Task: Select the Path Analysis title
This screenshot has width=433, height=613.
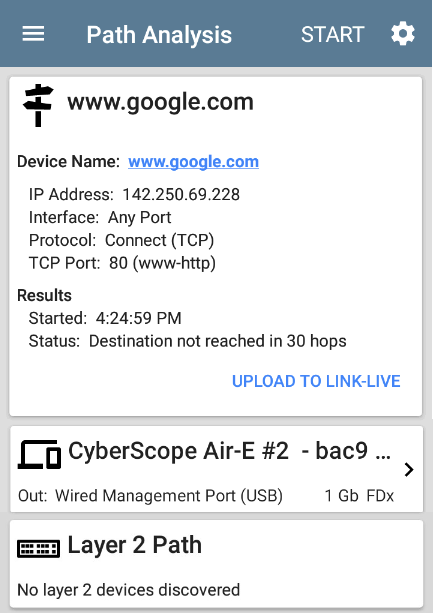Action: (x=159, y=34)
